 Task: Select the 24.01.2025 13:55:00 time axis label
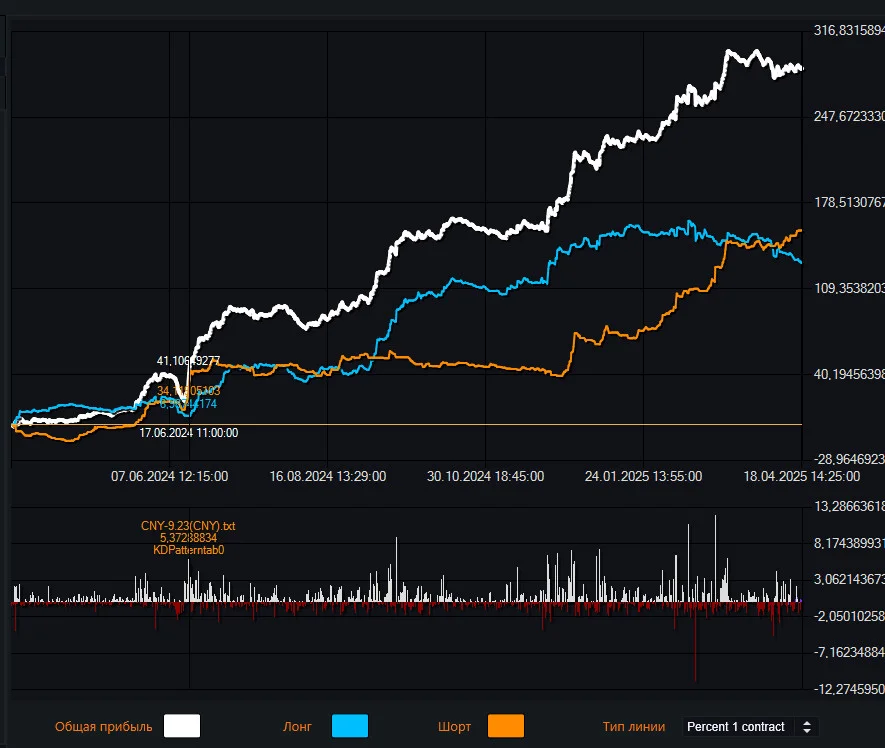[x=643, y=476]
